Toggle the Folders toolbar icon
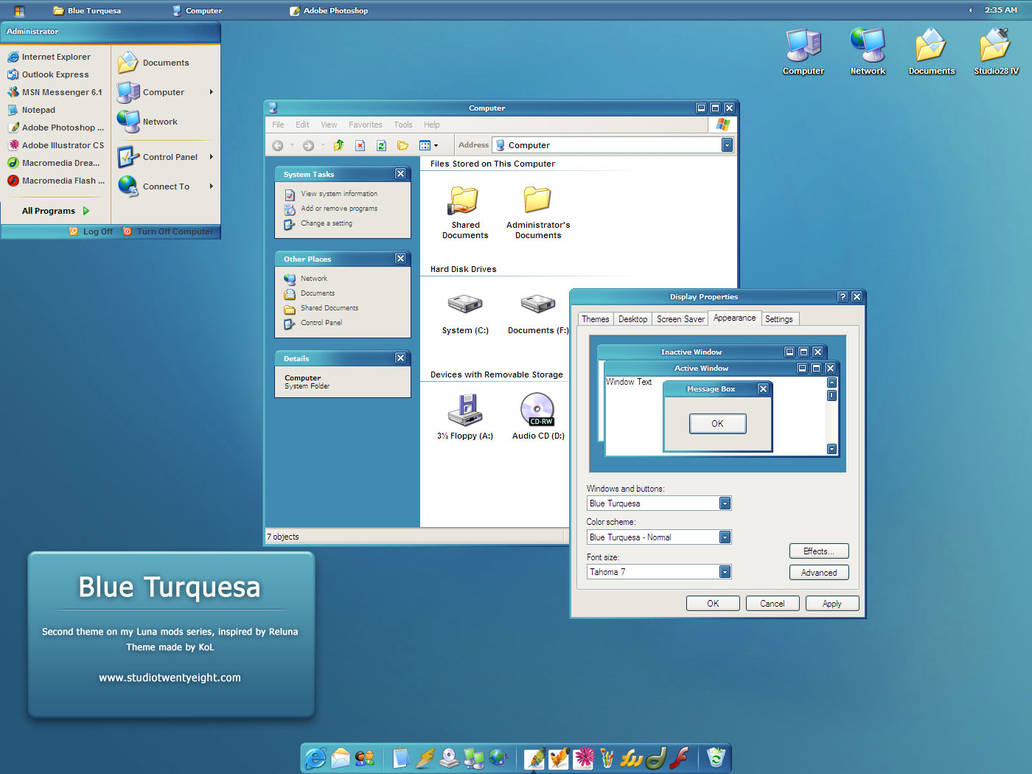 point(403,145)
